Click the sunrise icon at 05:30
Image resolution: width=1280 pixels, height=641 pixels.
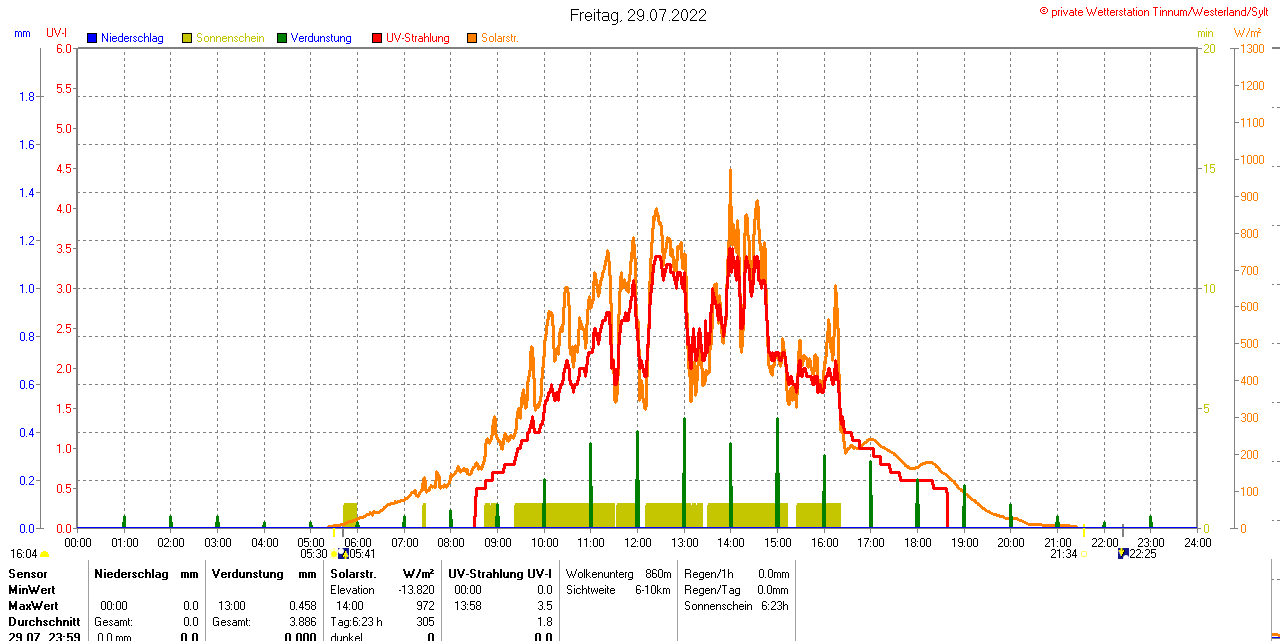point(333,553)
